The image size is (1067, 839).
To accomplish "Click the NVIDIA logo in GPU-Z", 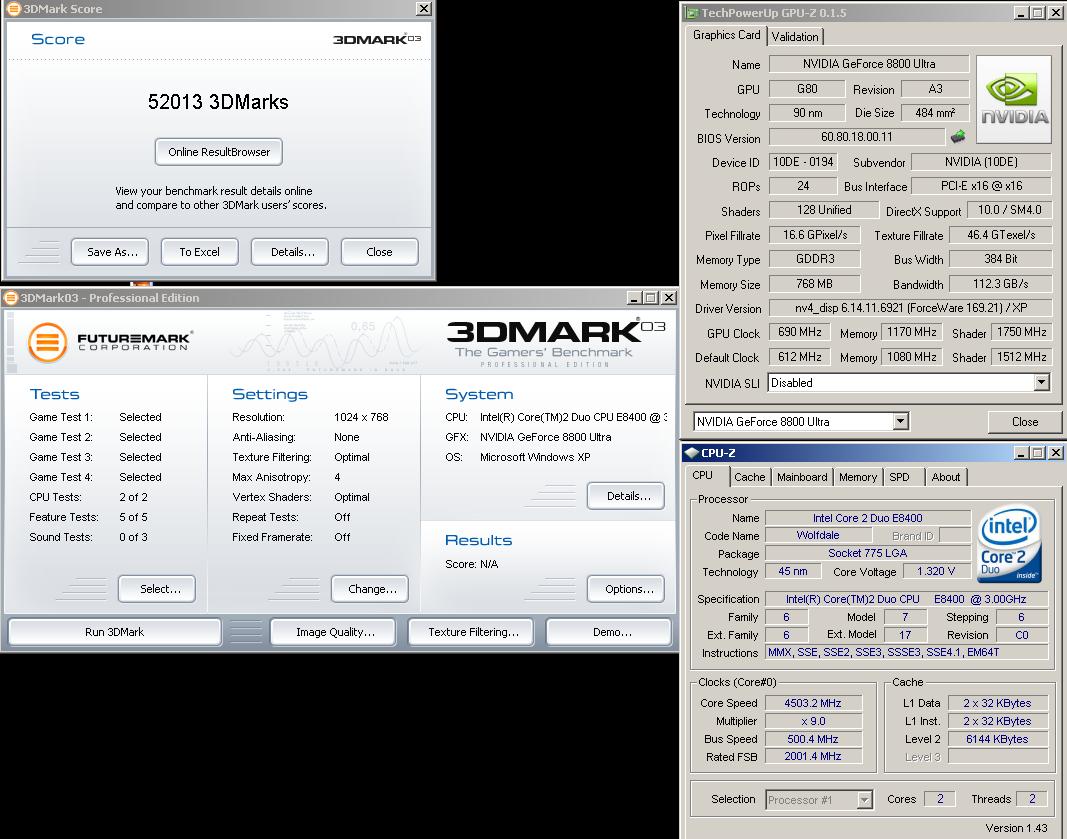I will click(x=1014, y=99).
